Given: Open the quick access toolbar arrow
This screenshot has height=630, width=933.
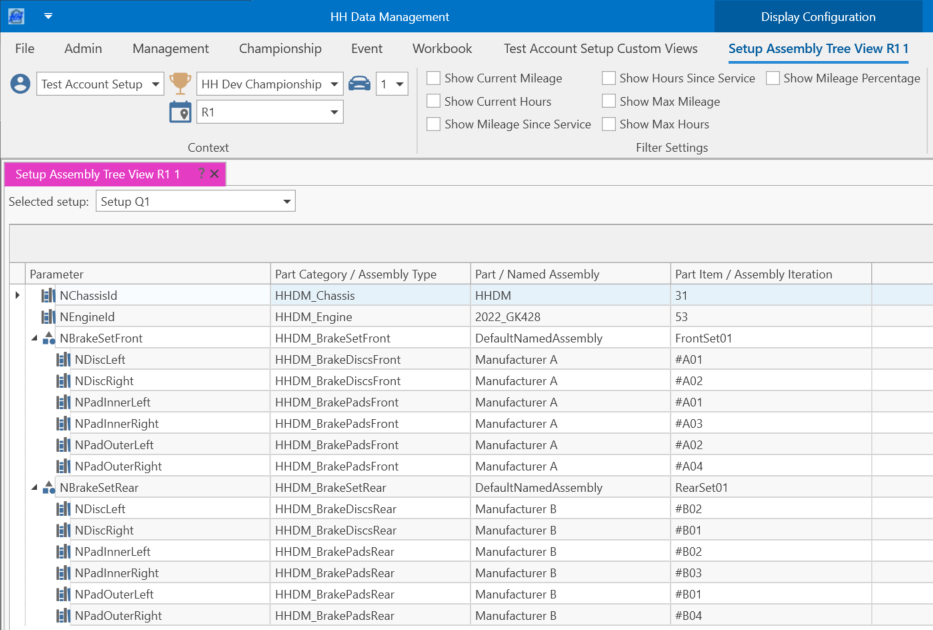Looking at the screenshot, I should [48, 16].
